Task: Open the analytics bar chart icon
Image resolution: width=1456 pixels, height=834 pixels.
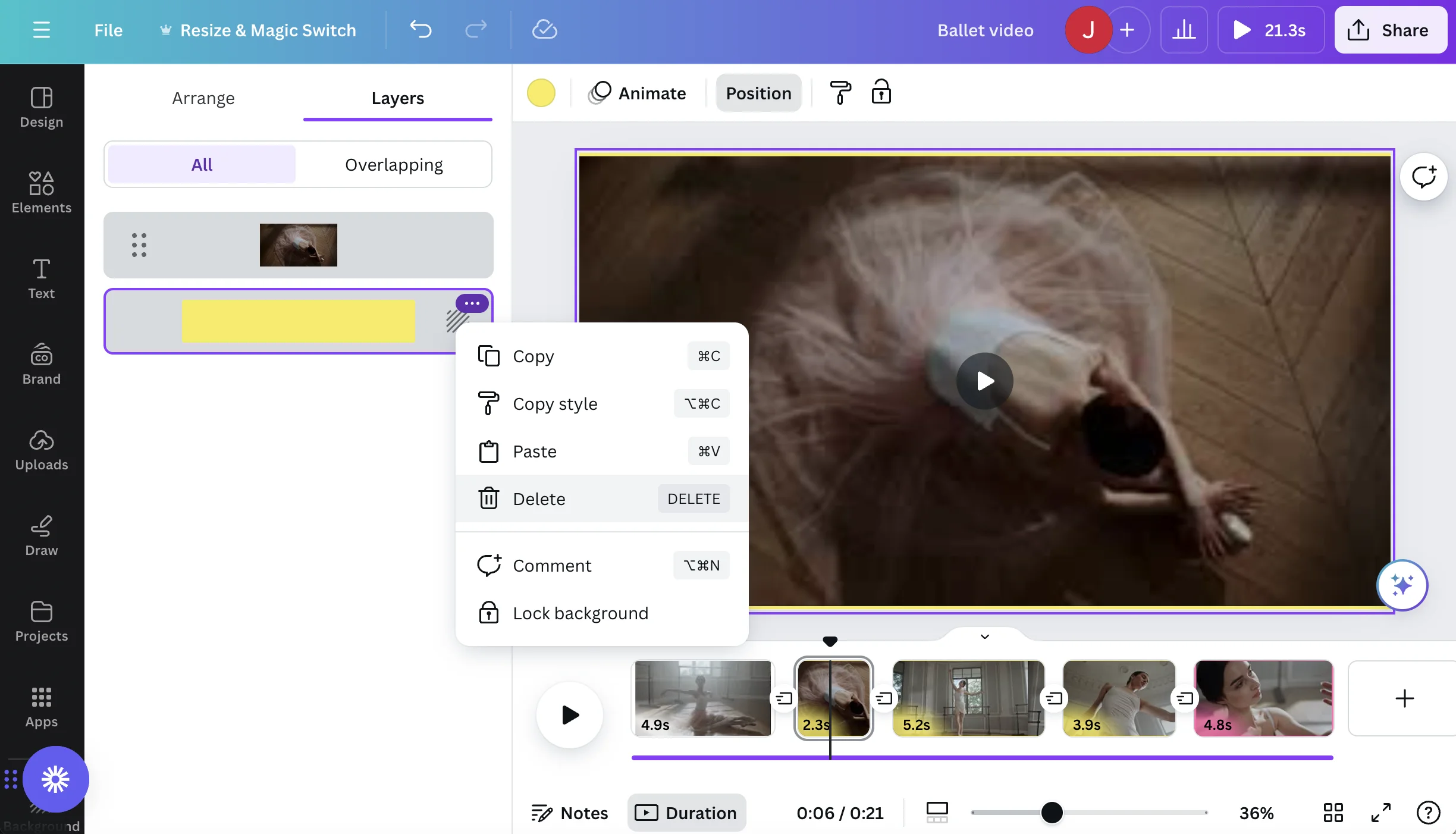Action: coord(1184,30)
